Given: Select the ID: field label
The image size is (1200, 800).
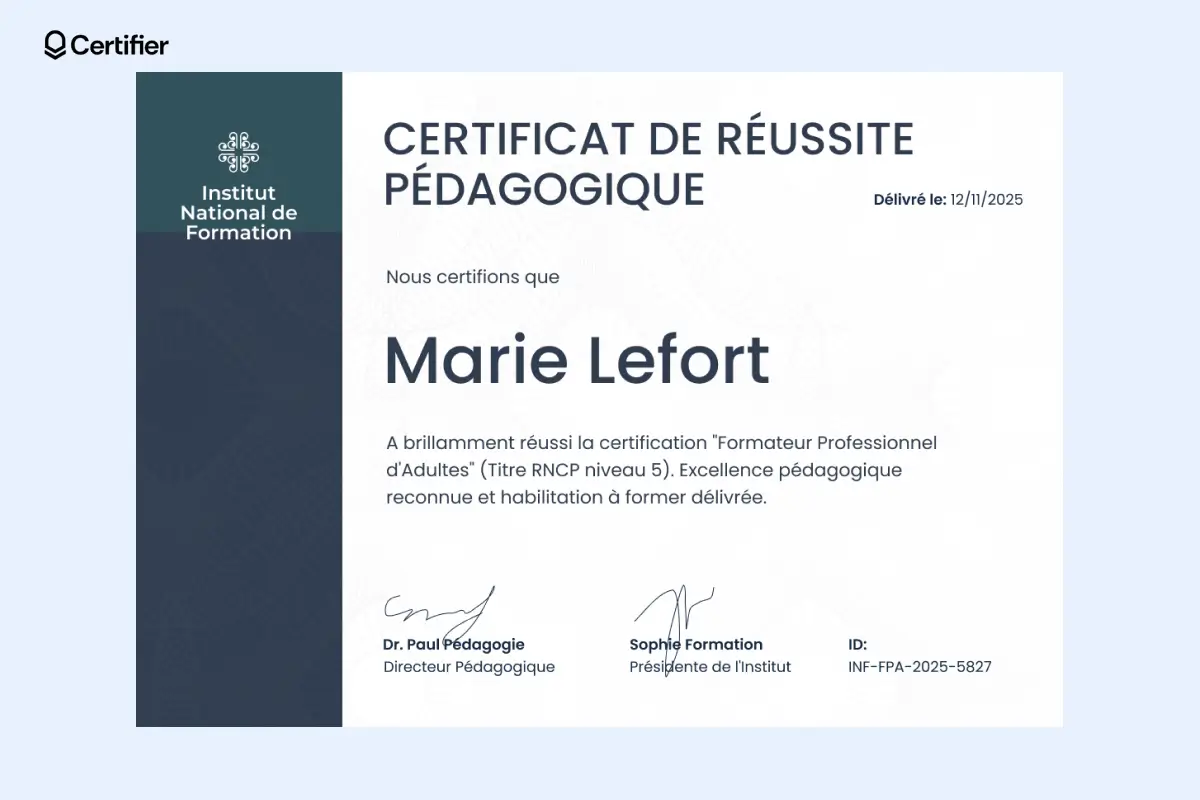Looking at the screenshot, I should click(857, 644).
